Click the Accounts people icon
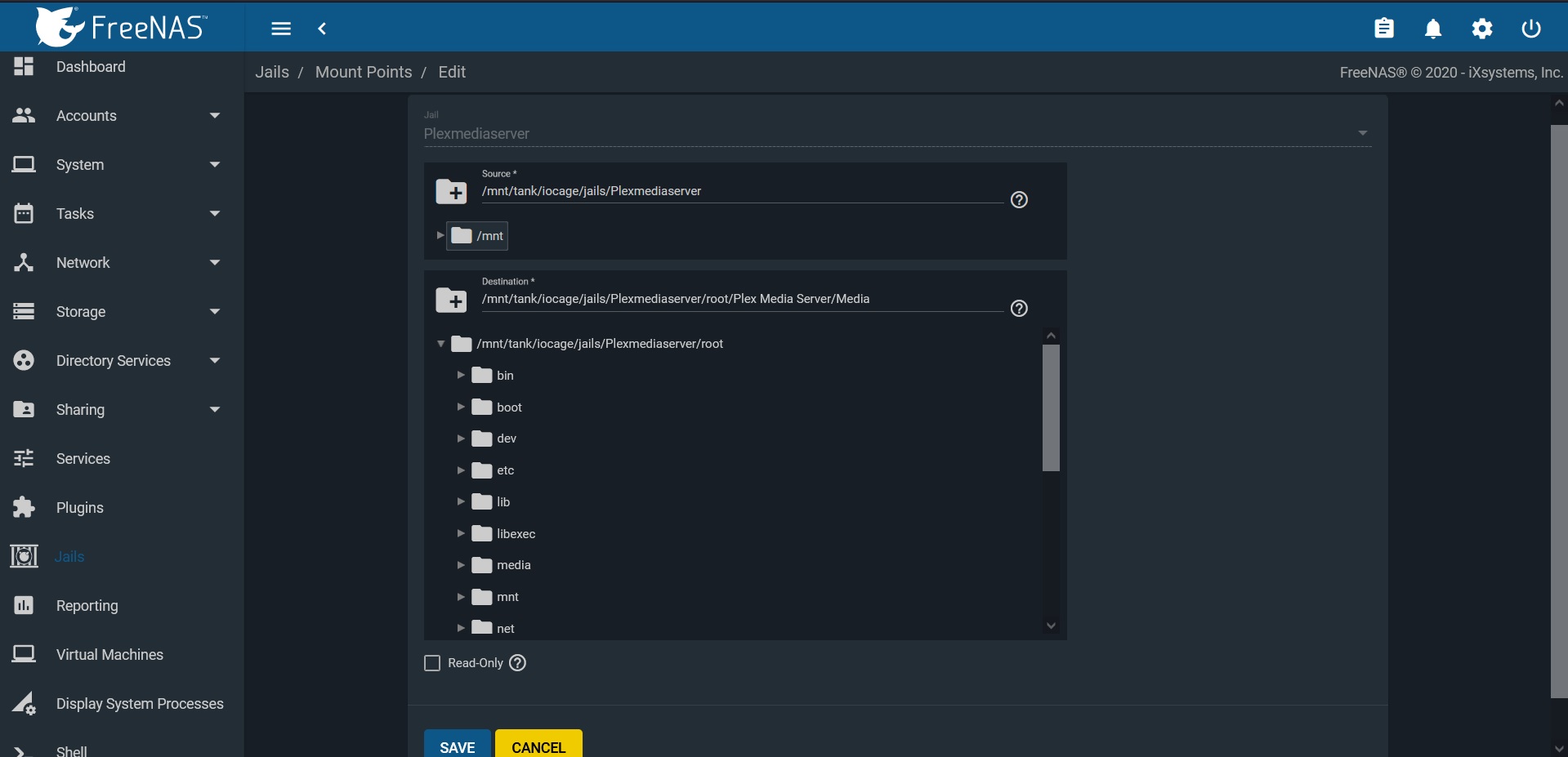This screenshot has width=1568, height=757. point(24,115)
